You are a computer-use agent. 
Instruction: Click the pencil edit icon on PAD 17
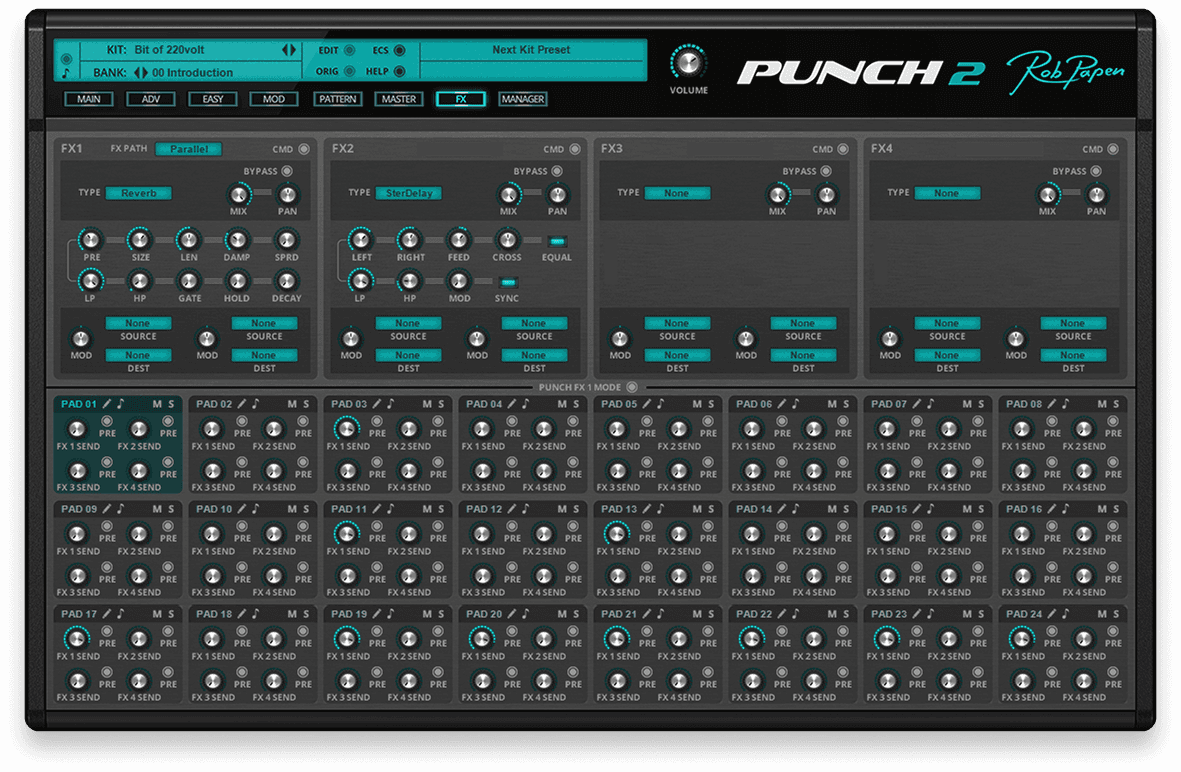107,613
